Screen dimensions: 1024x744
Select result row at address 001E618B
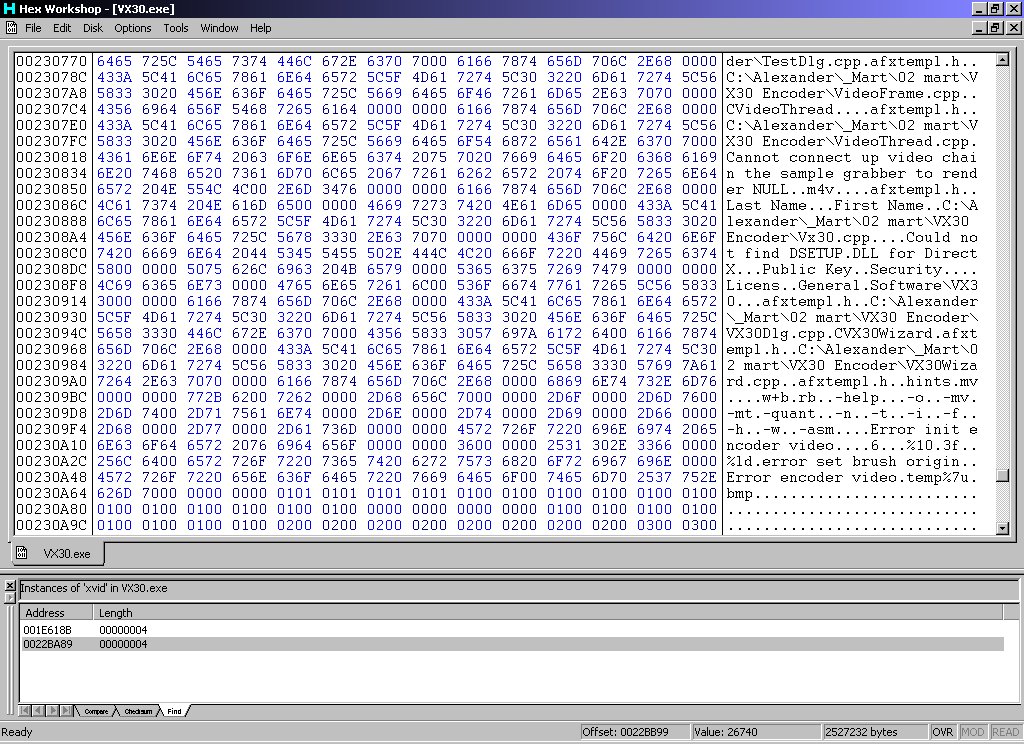click(x=513, y=630)
